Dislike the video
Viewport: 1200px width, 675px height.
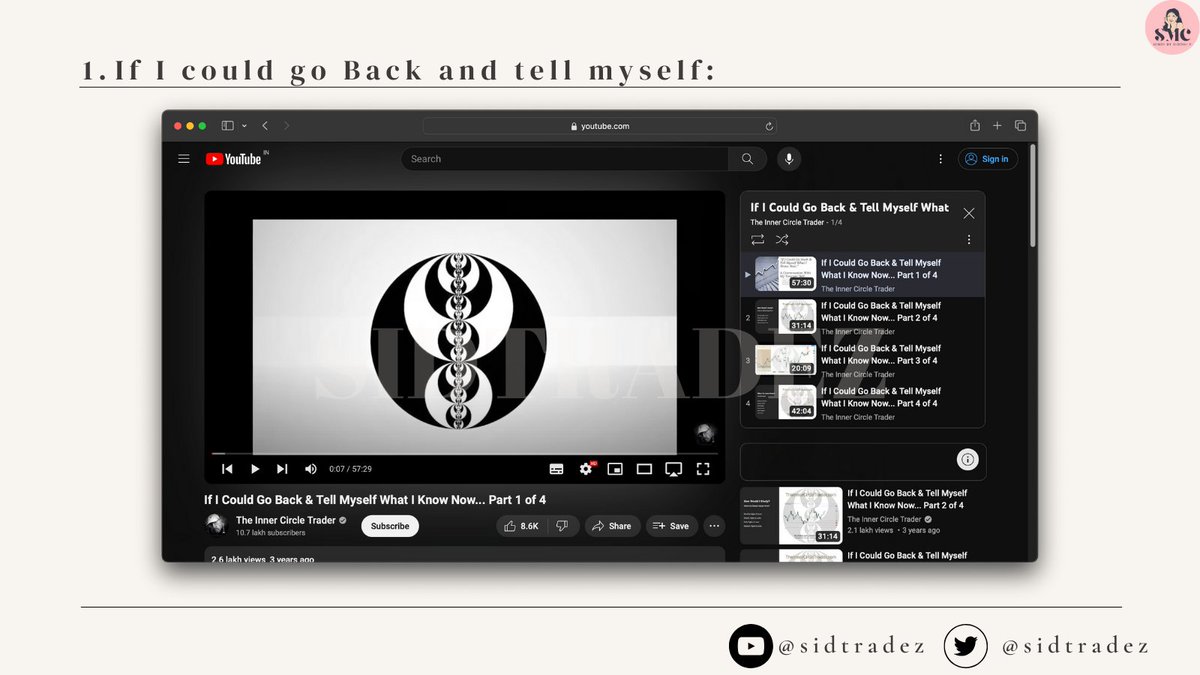(x=562, y=525)
